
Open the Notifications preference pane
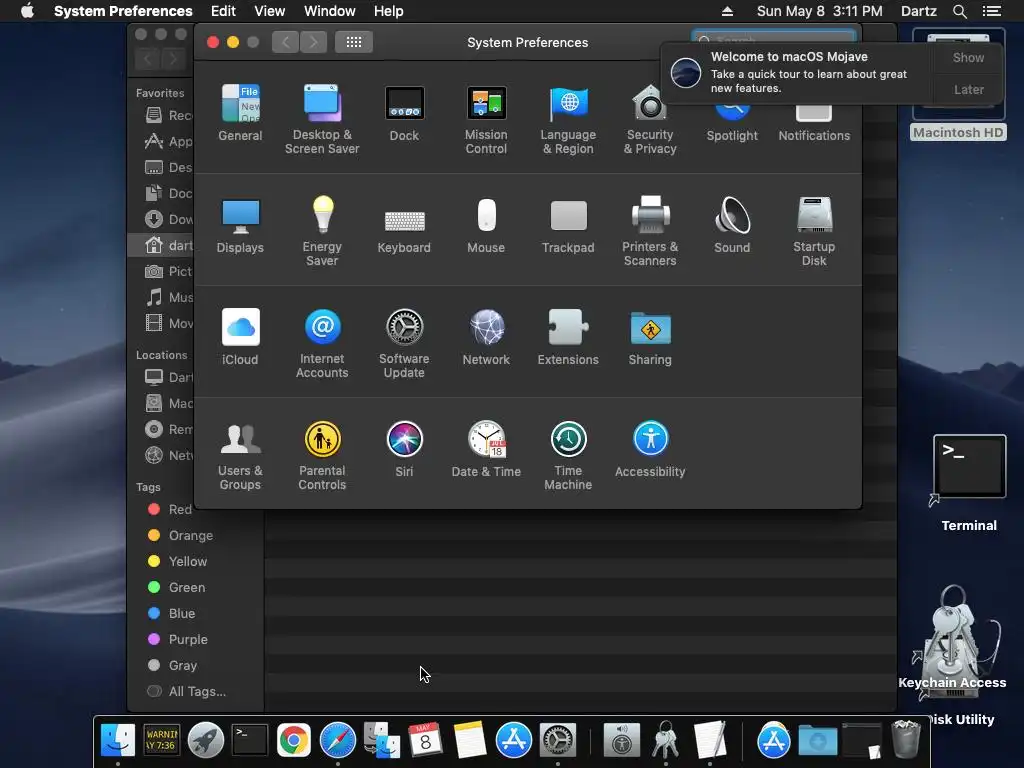(x=814, y=125)
